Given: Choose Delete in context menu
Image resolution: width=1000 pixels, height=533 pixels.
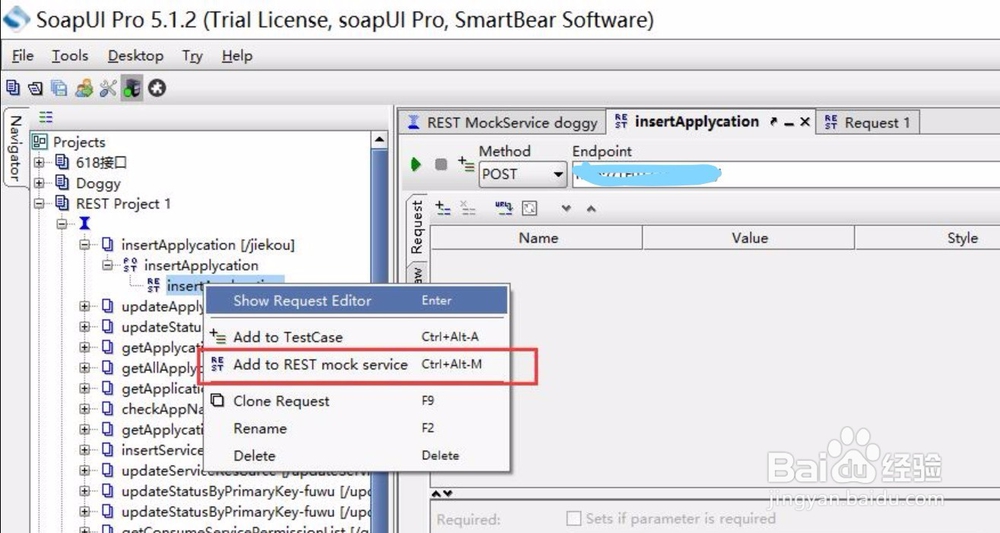Looking at the screenshot, I should pos(357,456).
